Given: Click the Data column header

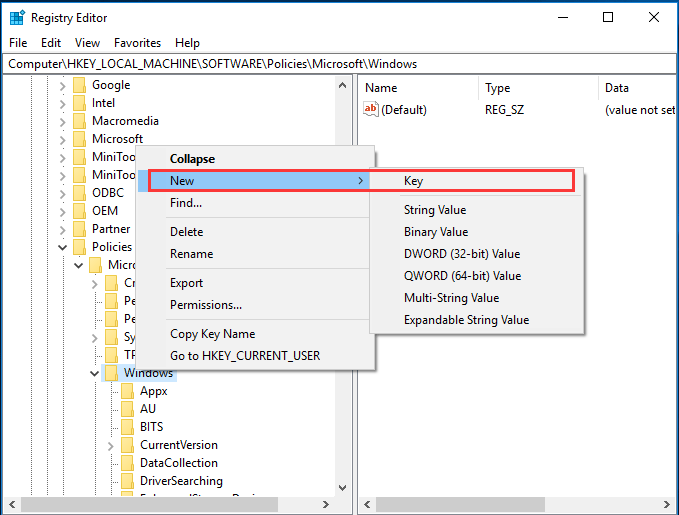Looking at the screenshot, I should 638,88.
